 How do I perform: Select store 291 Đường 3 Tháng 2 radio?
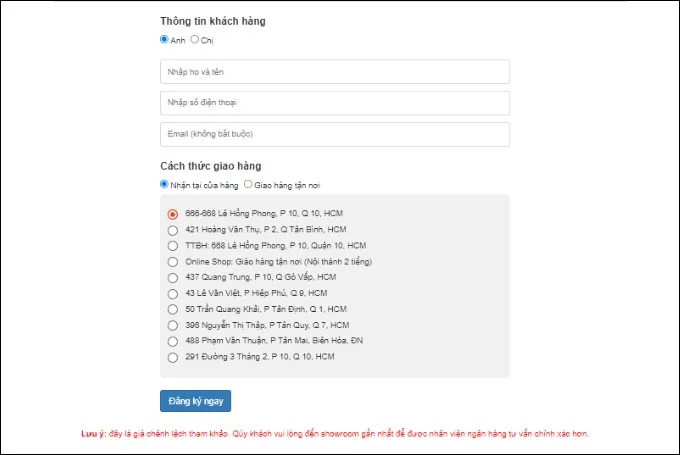tap(173, 357)
